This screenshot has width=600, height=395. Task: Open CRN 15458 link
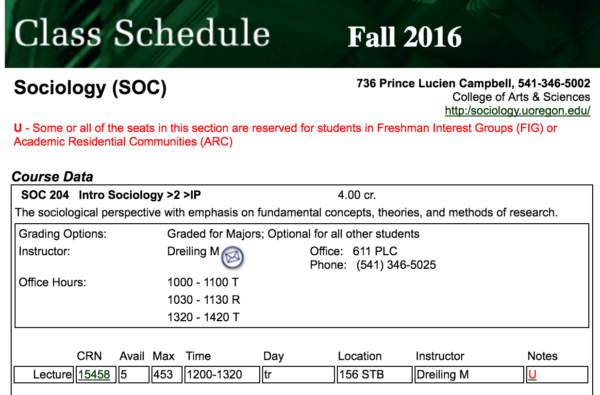click(x=94, y=374)
